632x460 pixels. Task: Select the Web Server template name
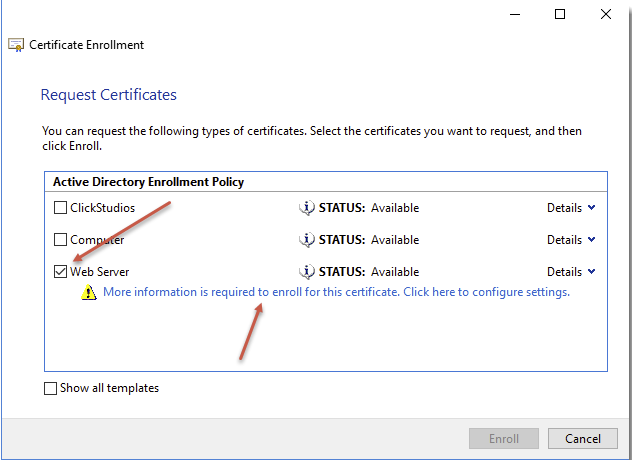100,272
